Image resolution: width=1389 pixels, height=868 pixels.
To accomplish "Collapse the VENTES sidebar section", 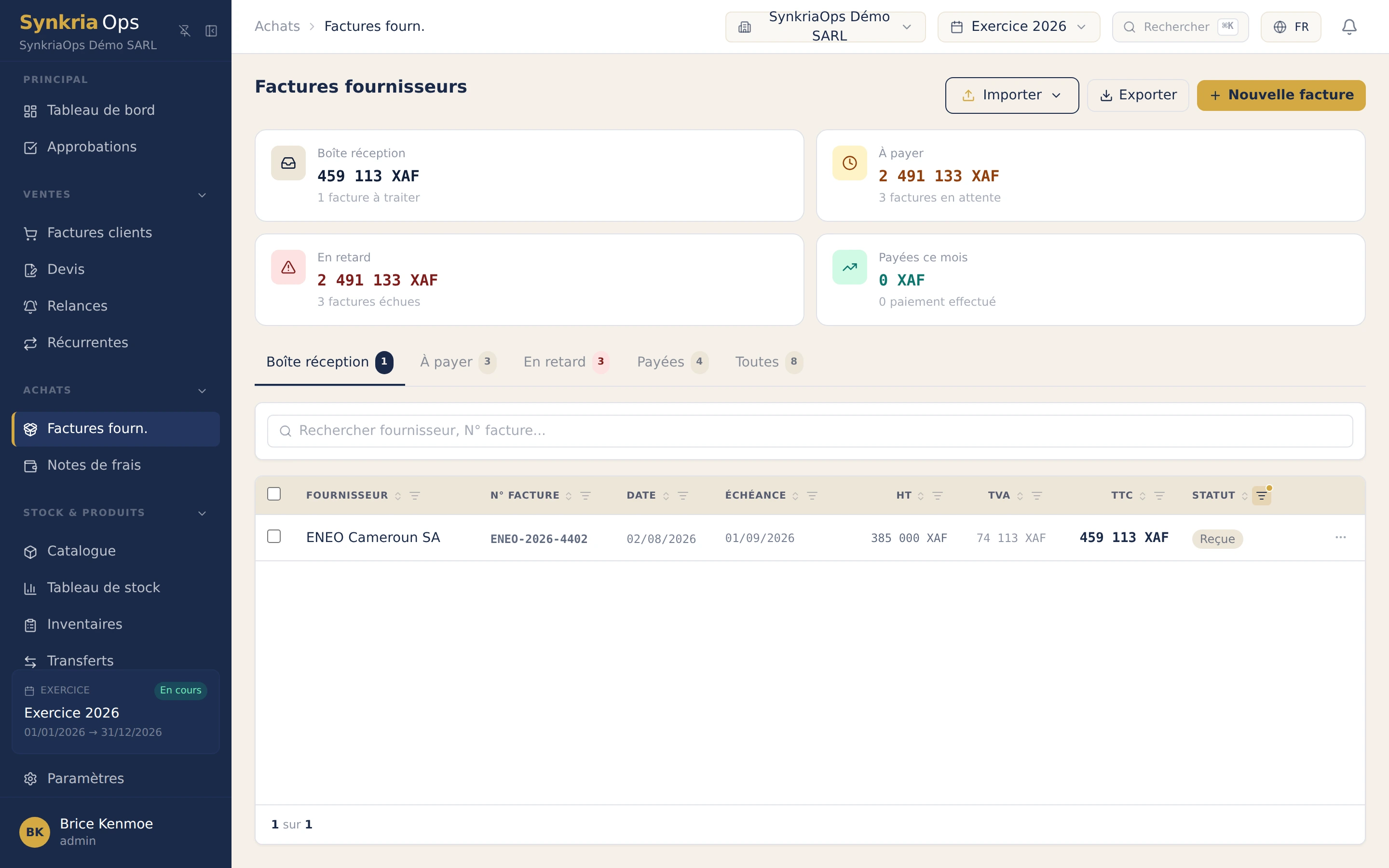I will [202, 195].
